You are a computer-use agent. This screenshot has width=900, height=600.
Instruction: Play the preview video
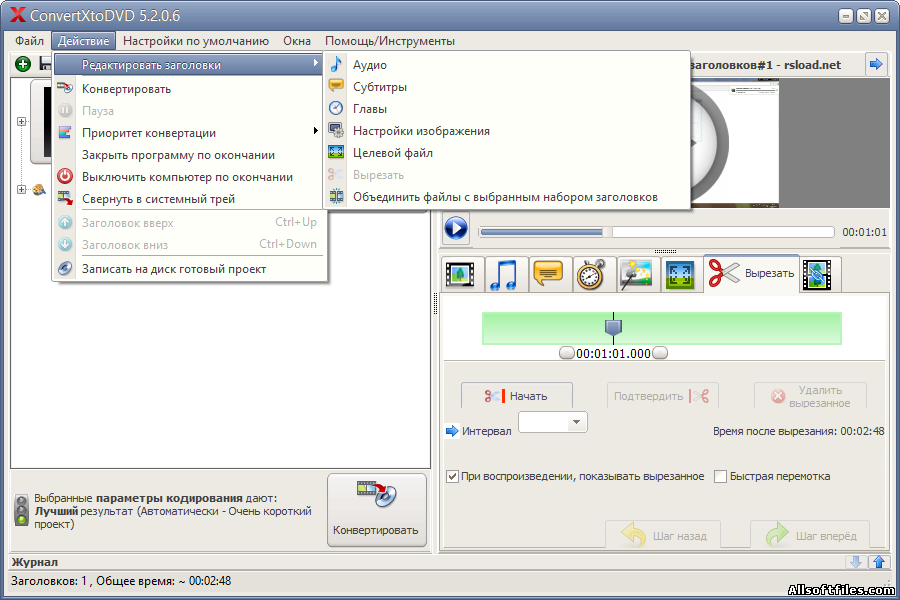tap(456, 229)
